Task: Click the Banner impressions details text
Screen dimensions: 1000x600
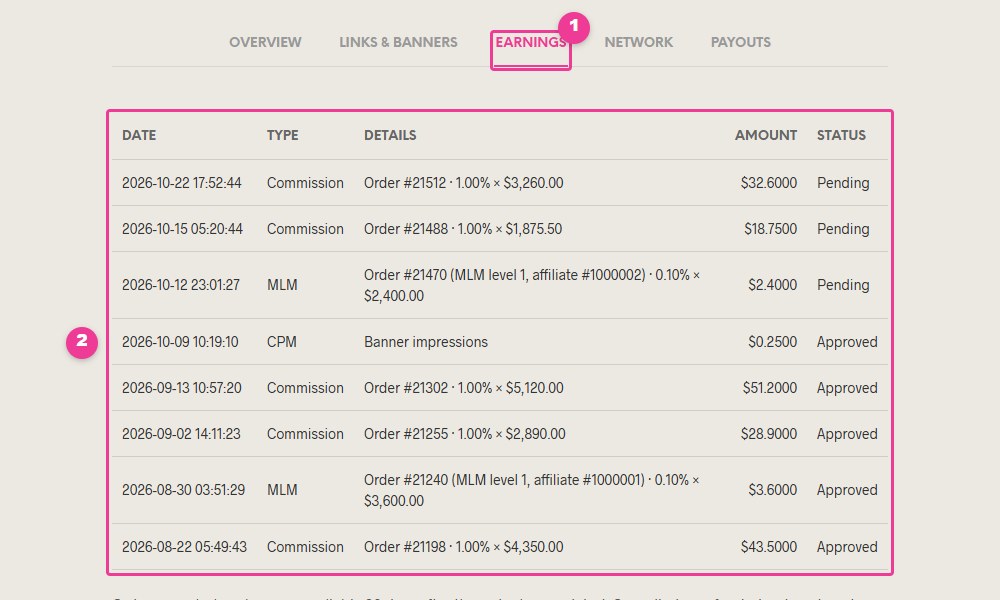Action: pos(426,342)
